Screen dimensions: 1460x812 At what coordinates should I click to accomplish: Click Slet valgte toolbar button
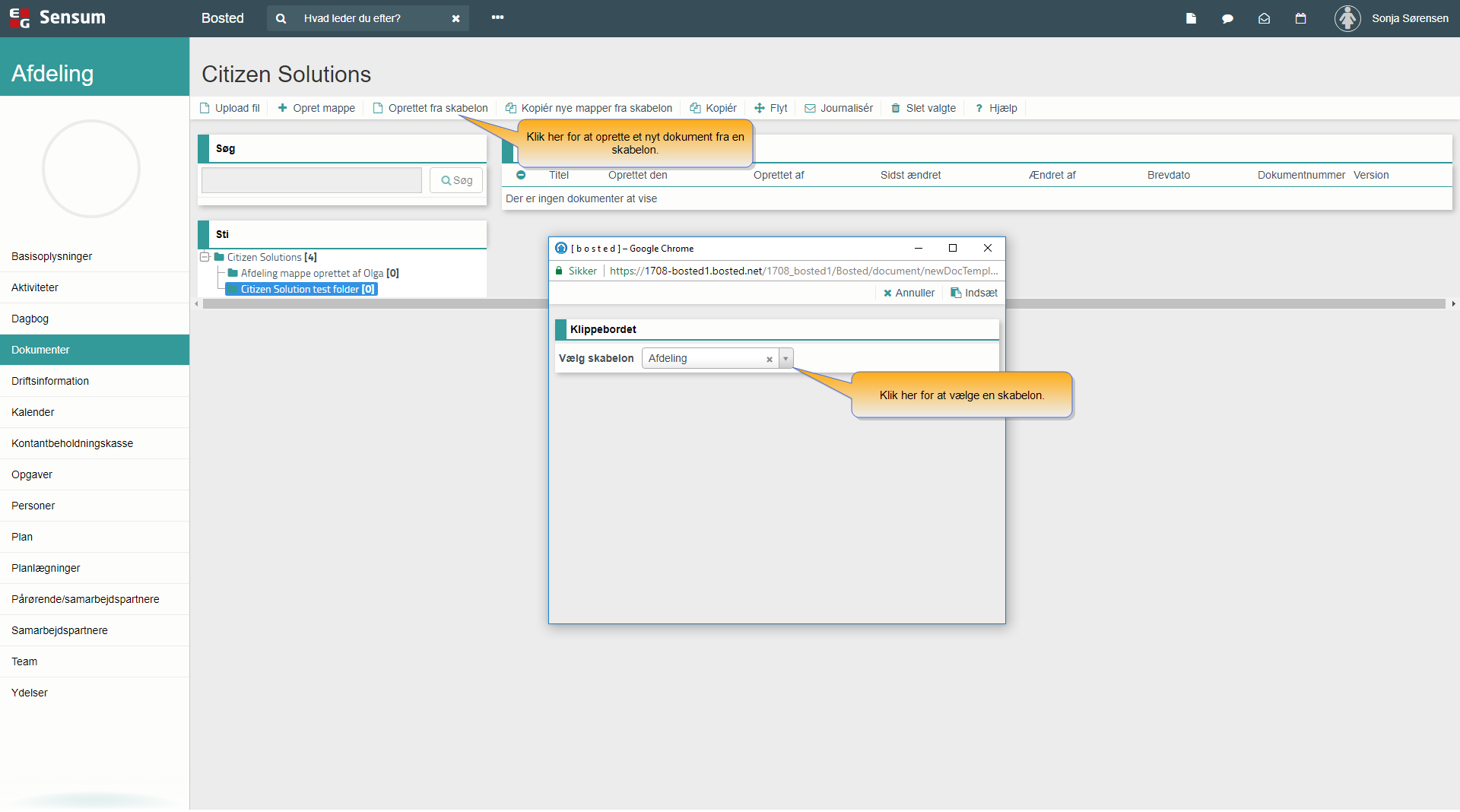click(x=923, y=108)
